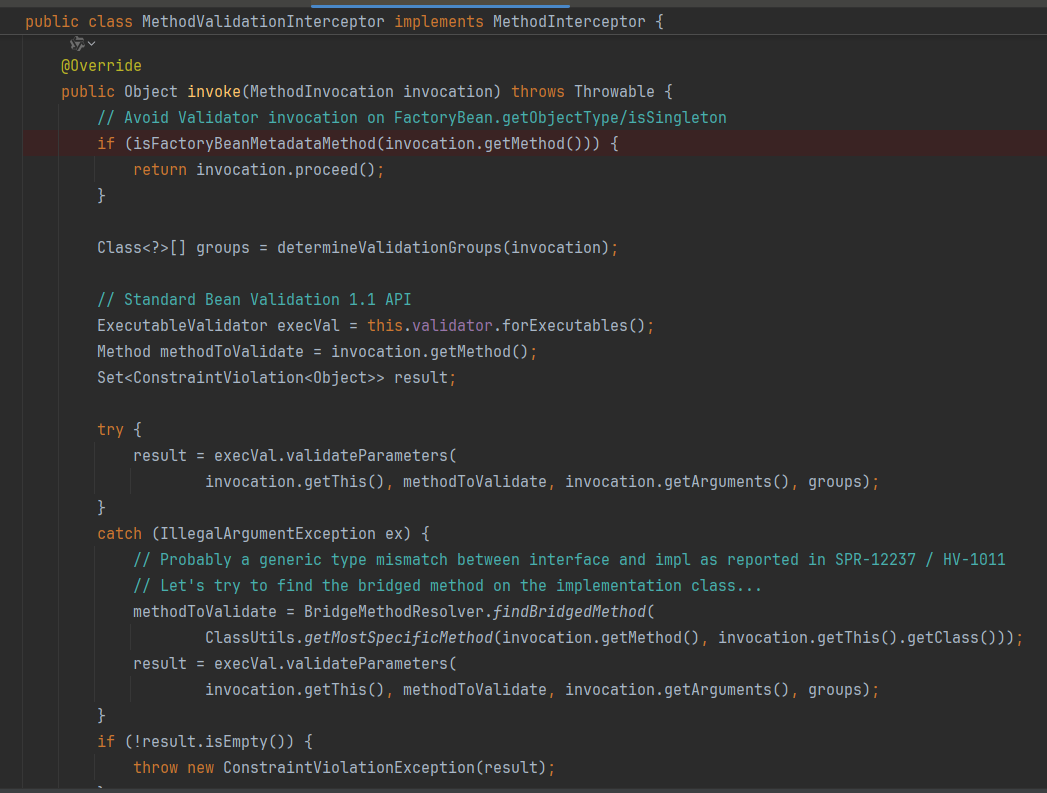Click Set<ConstraintViolation<Object>> type declaration
This screenshot has height=793, width=1047.
(x=240, y=378)
